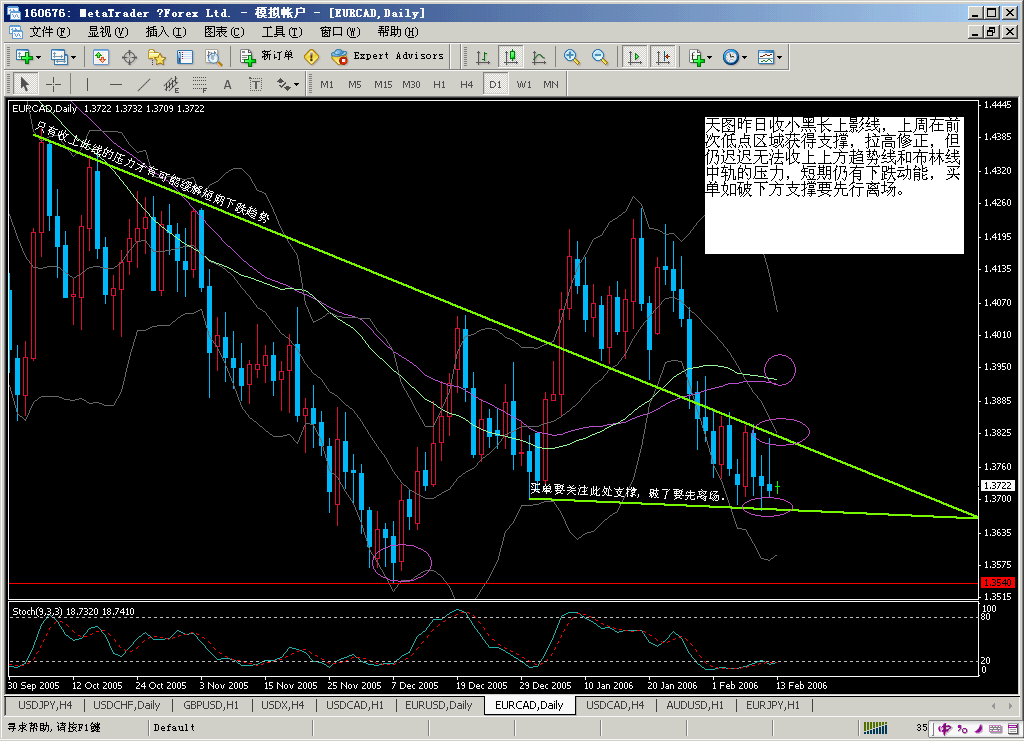Switch to the EURUSD,Daily chart tab
Image resolution: width=1024 pixels, height=741 pixels.
pyautogui.click(x=440, y=705)
